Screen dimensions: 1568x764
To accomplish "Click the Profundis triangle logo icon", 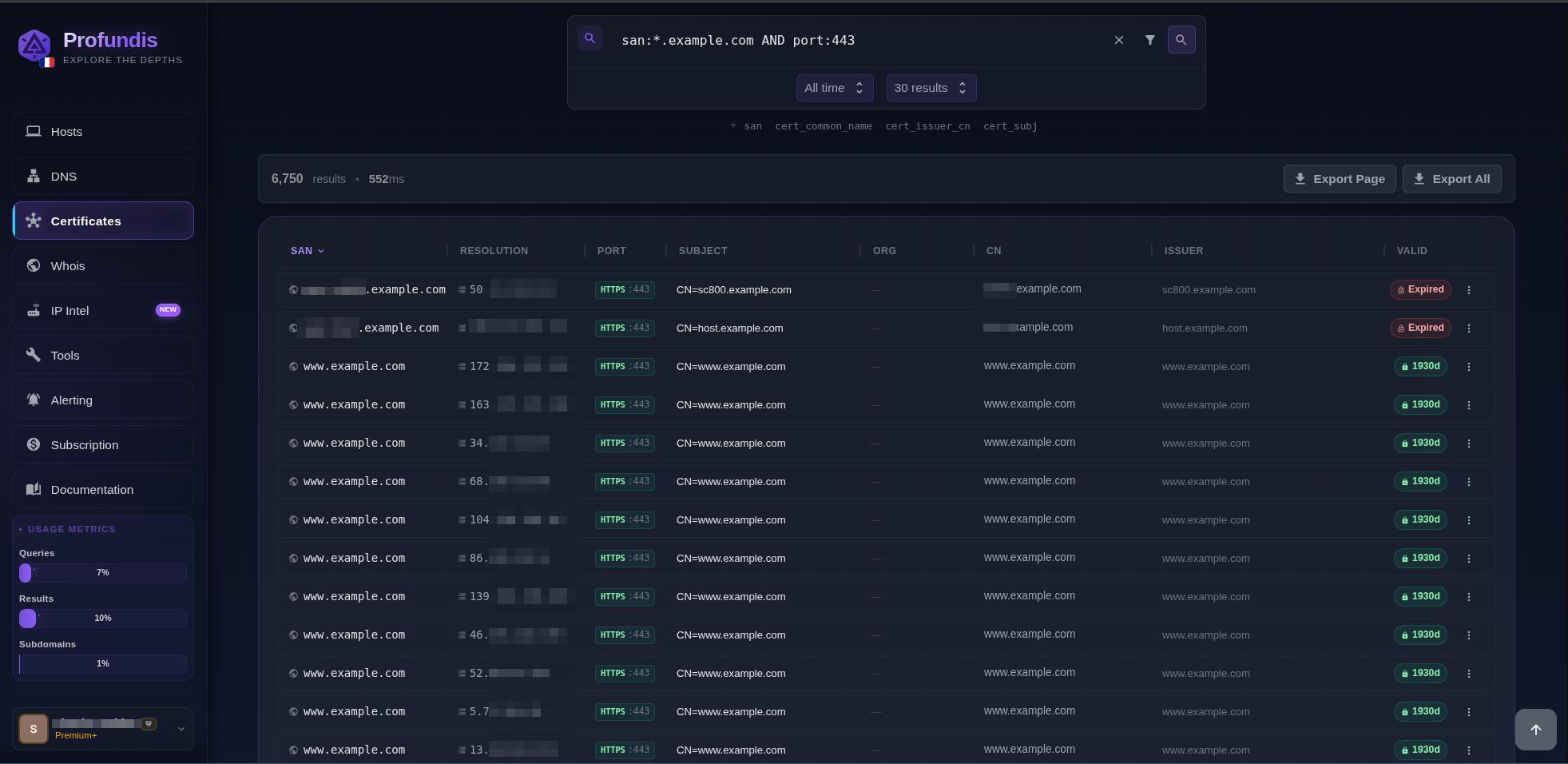I will point(34,46).
